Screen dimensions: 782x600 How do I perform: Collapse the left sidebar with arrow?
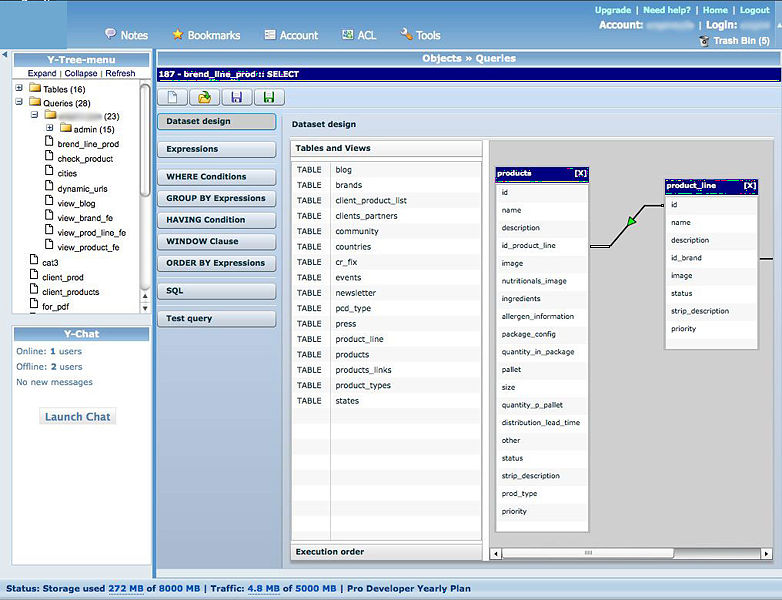coord(4,55)
